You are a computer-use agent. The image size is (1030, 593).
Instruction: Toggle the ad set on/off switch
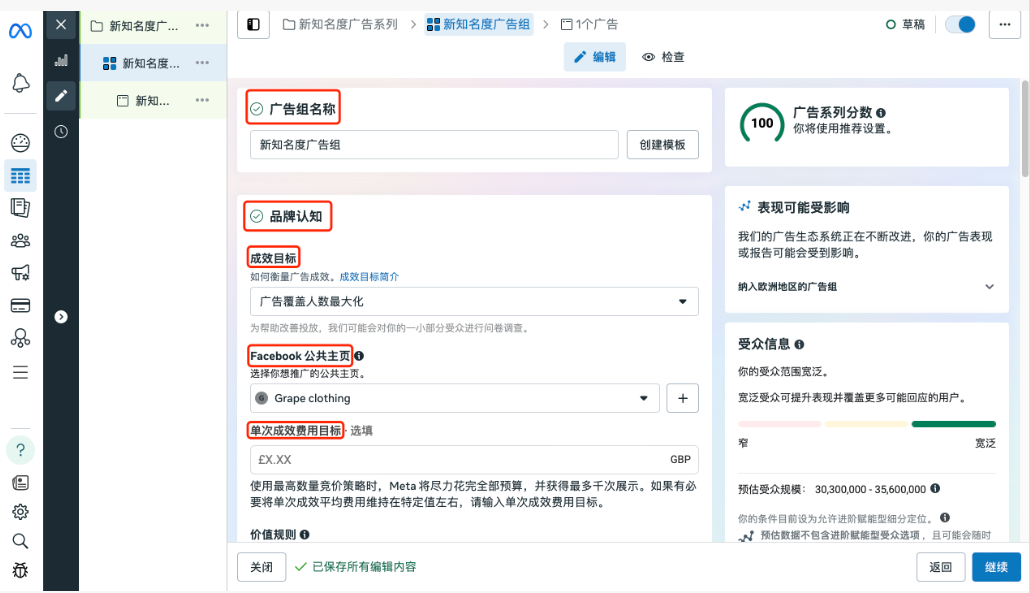point(960,24)
